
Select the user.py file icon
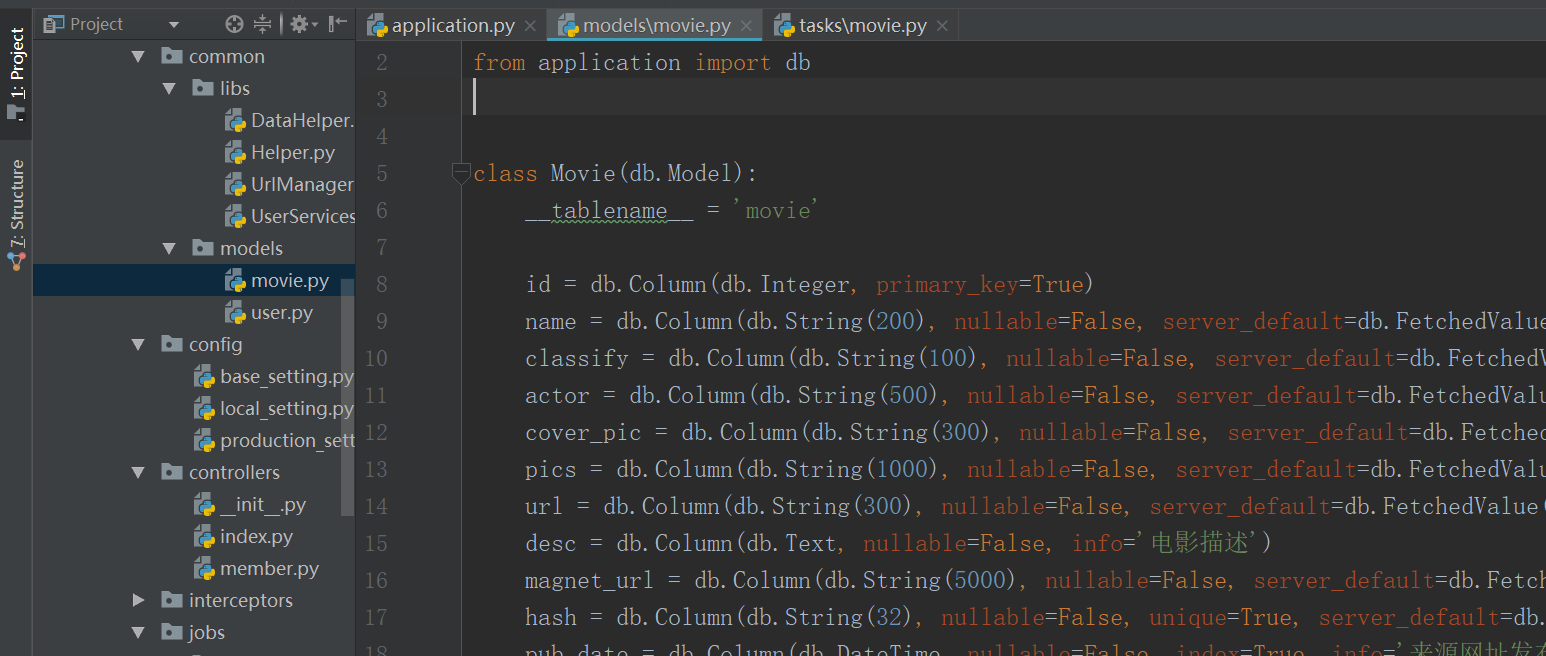(235, 313)
